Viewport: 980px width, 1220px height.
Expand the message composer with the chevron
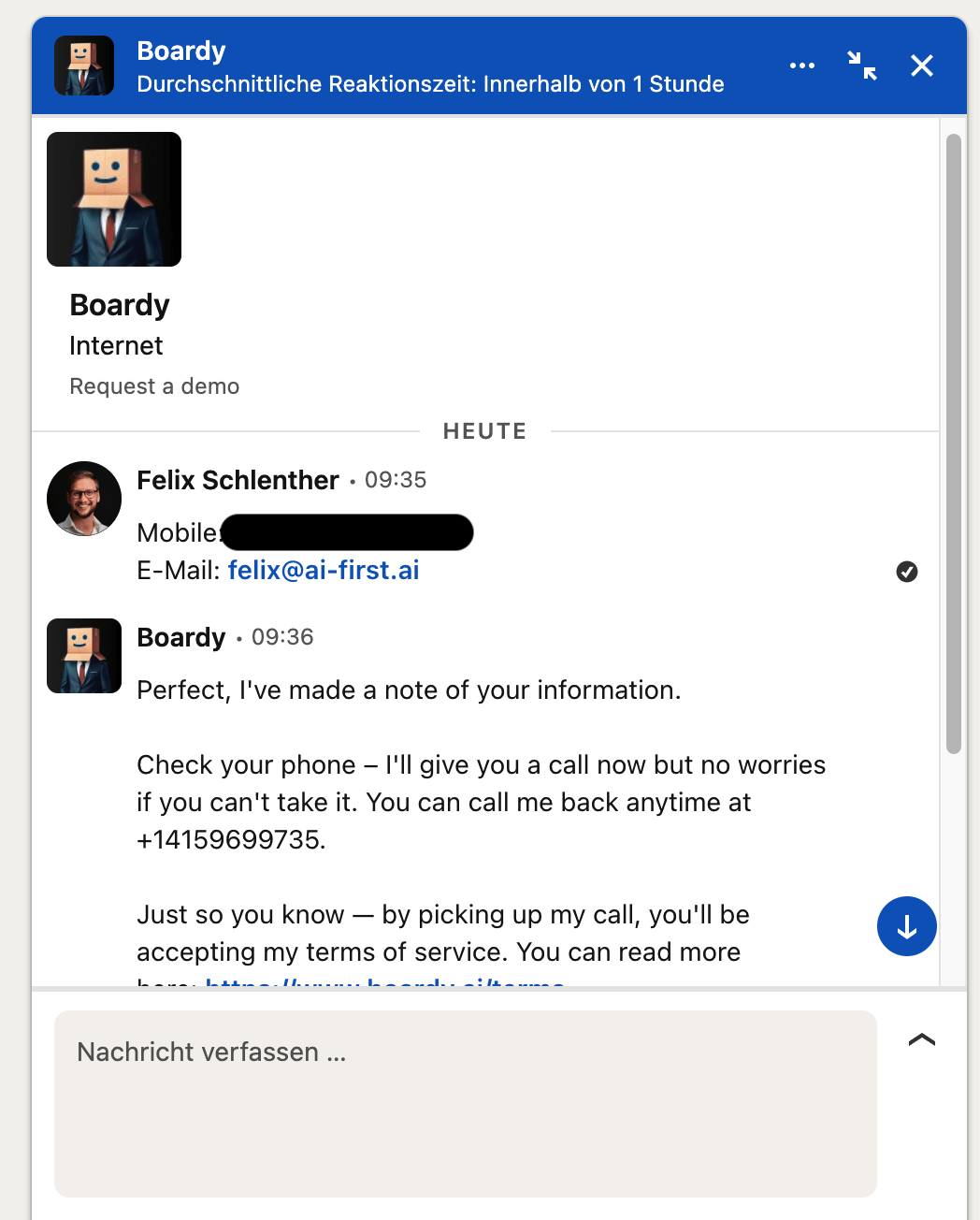pyautogui.click(x=922, y=1039)
